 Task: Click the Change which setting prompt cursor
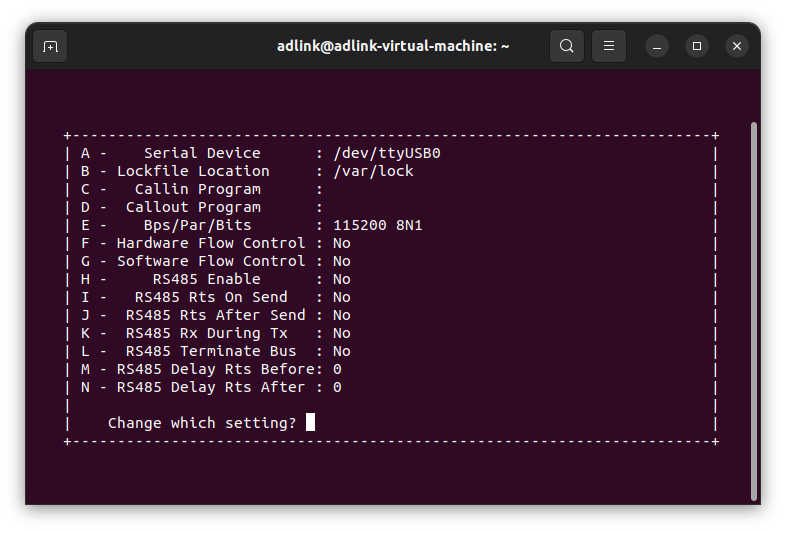[311, 422]
